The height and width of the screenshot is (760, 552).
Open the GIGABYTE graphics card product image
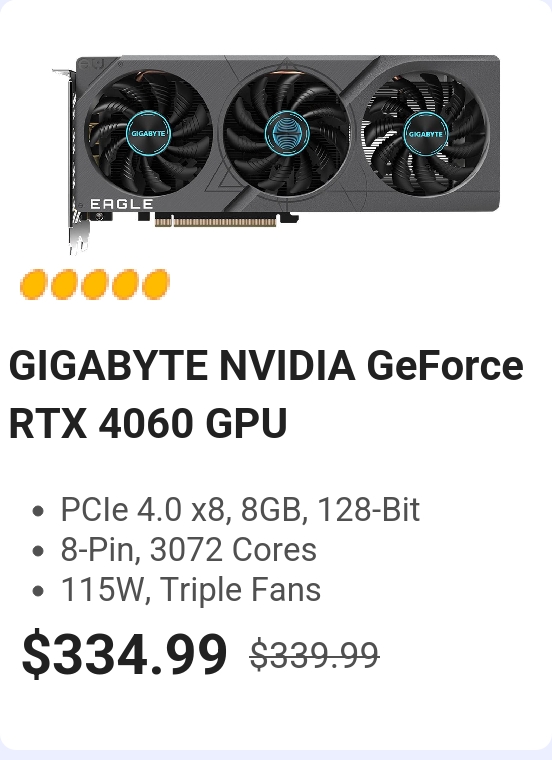(276, 154)
